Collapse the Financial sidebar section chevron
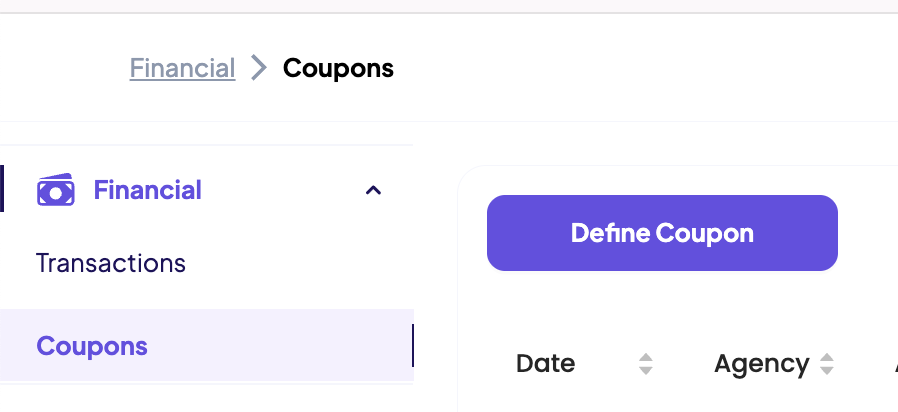Viewport: 898px width, 412px height. point(373,190)
